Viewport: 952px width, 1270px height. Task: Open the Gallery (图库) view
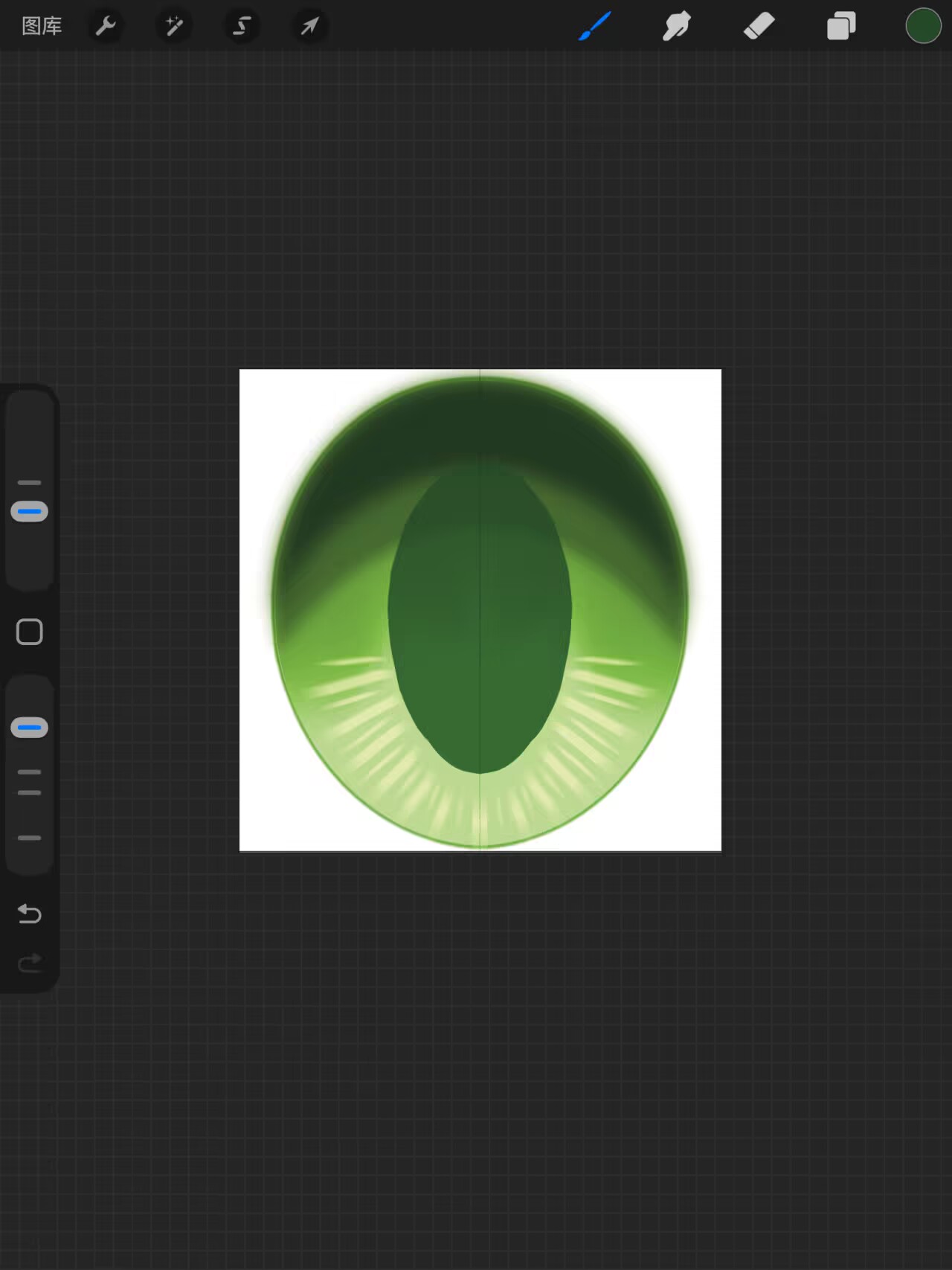click(42, 26)
